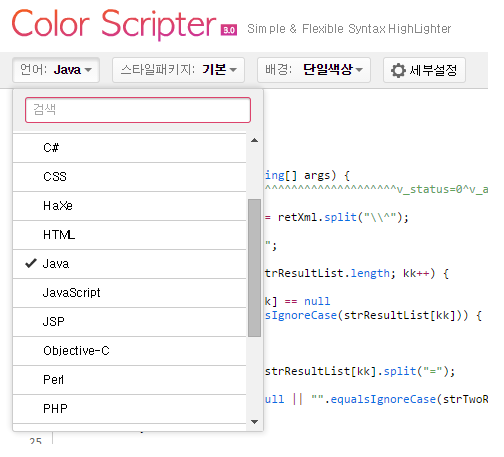Click the gear icon beside 세부설정

398,70
